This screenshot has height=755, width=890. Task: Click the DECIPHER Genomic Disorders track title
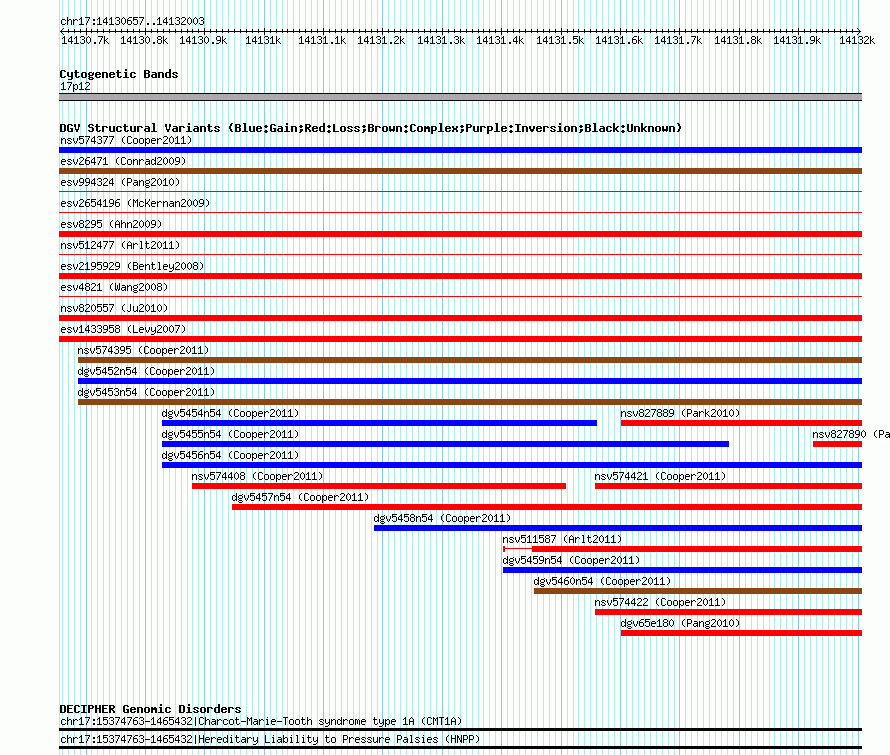pos(150,709)
